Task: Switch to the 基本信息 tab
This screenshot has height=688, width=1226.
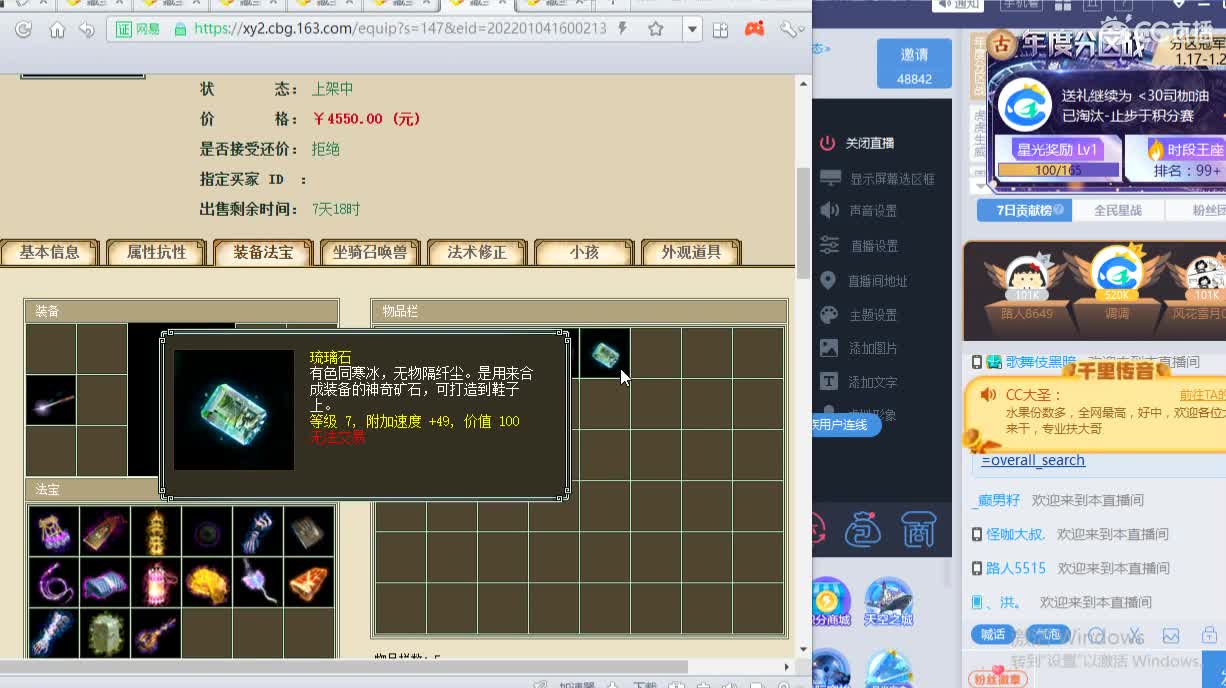Action: click(50, 252)
